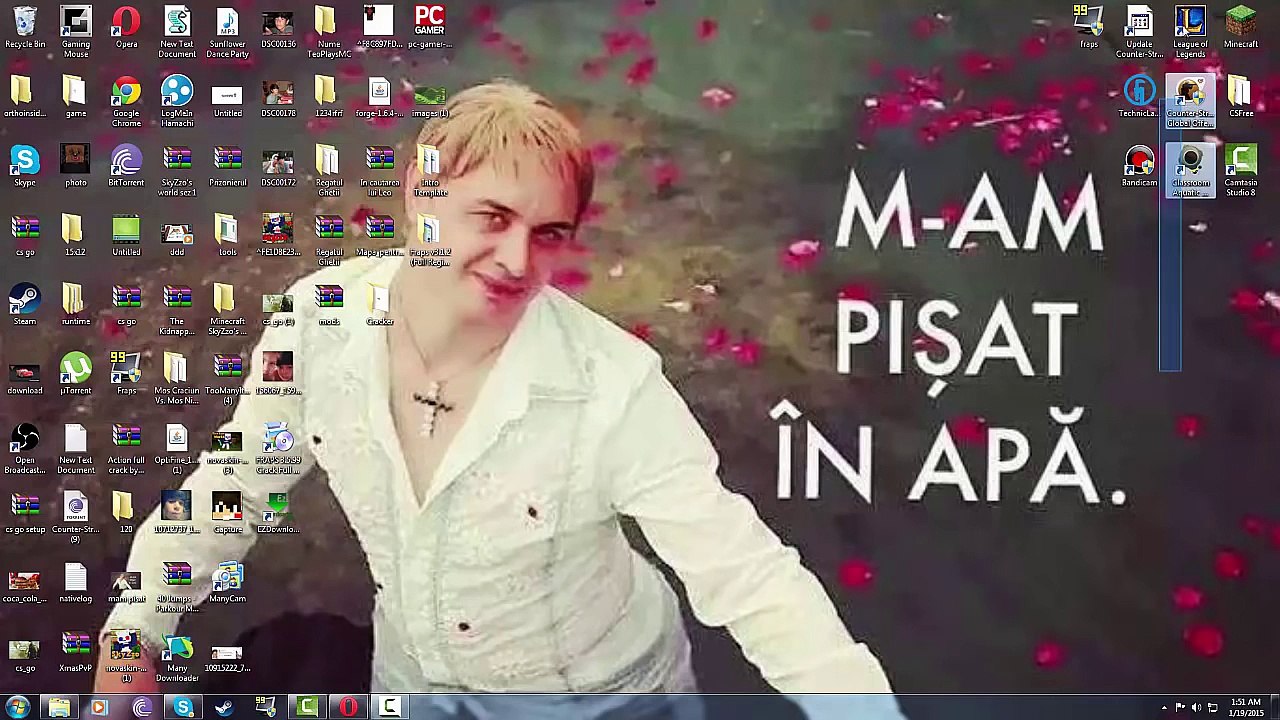Screen dimensions: 1280x720
Task: Select the cs go setup archive
Action: point(25,513)
